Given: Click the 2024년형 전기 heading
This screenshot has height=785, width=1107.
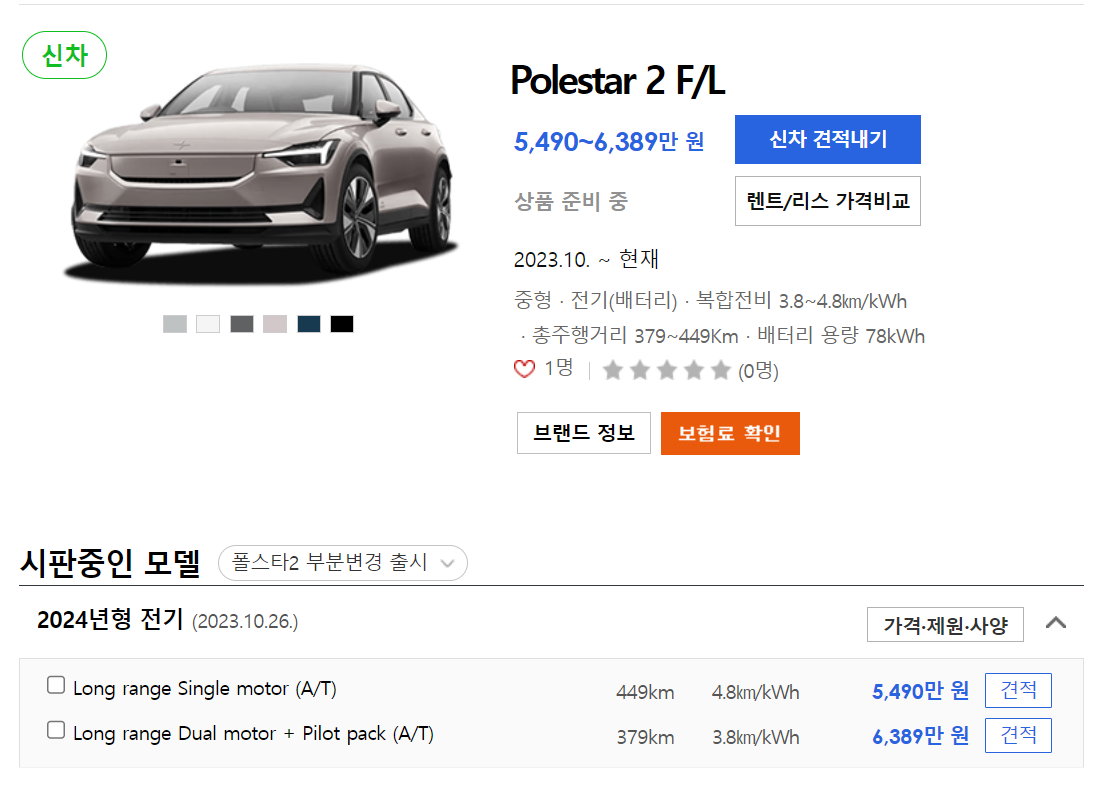Looking at the screenshot, I should point(109,620).
